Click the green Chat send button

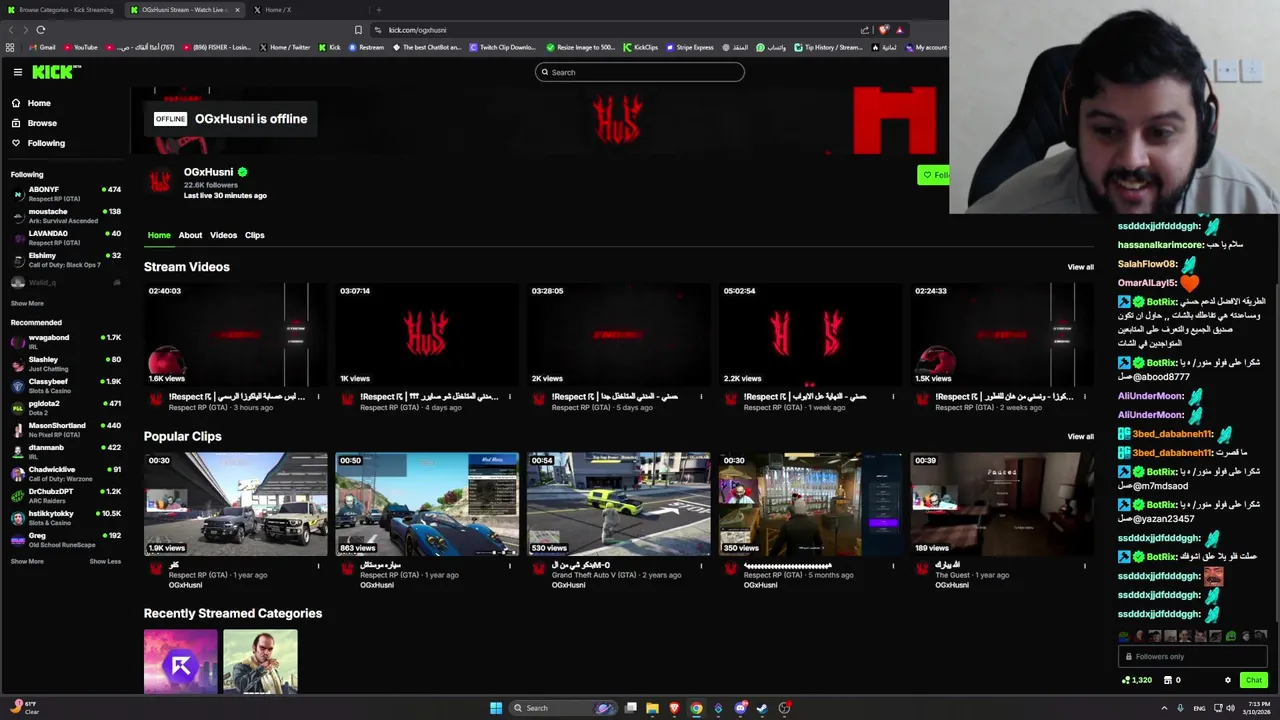click(x=1253, y=680)
